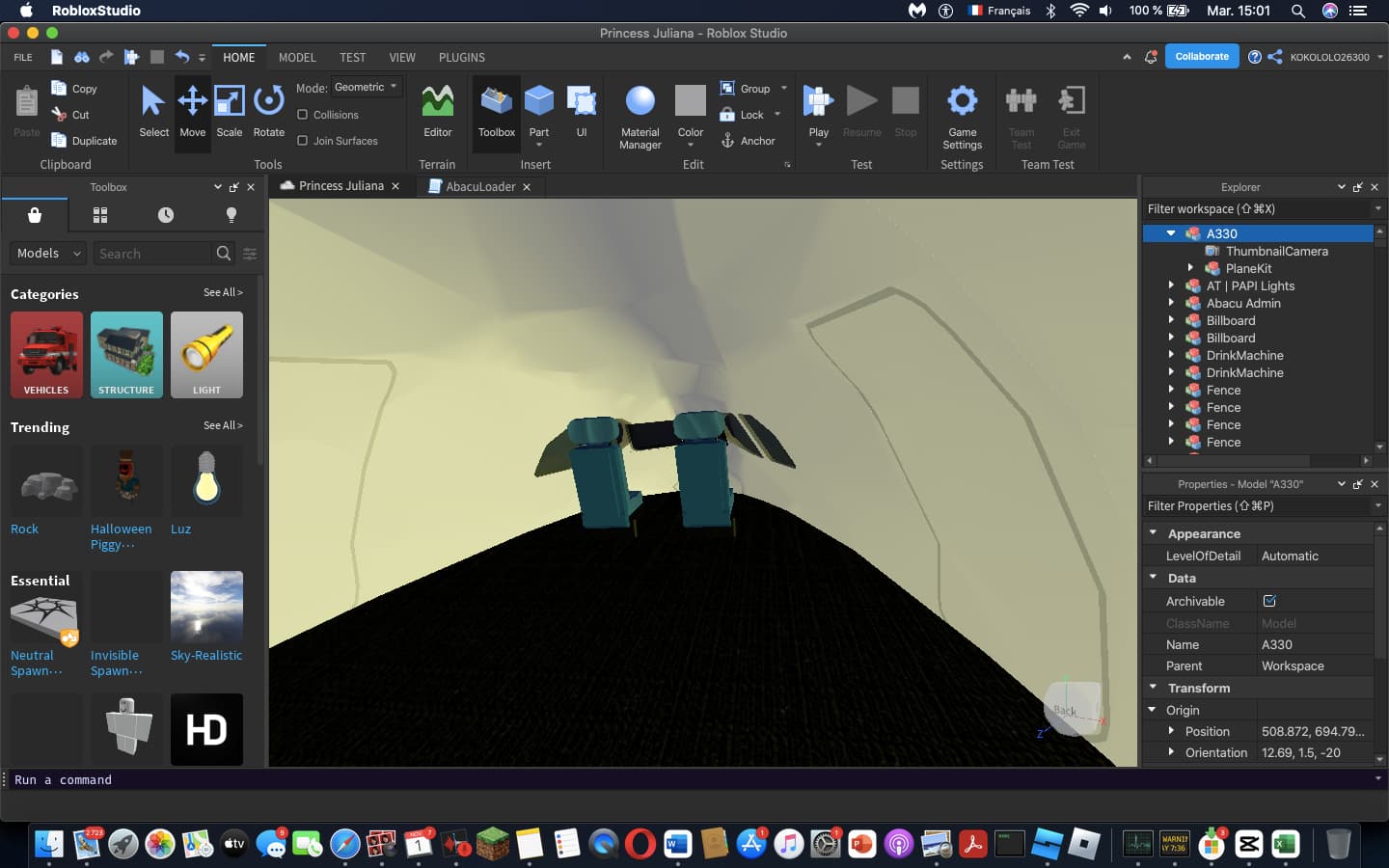Click the Anchor tool
The width and height of the screenshot is (1389, 868).
[x=749, y=141]
